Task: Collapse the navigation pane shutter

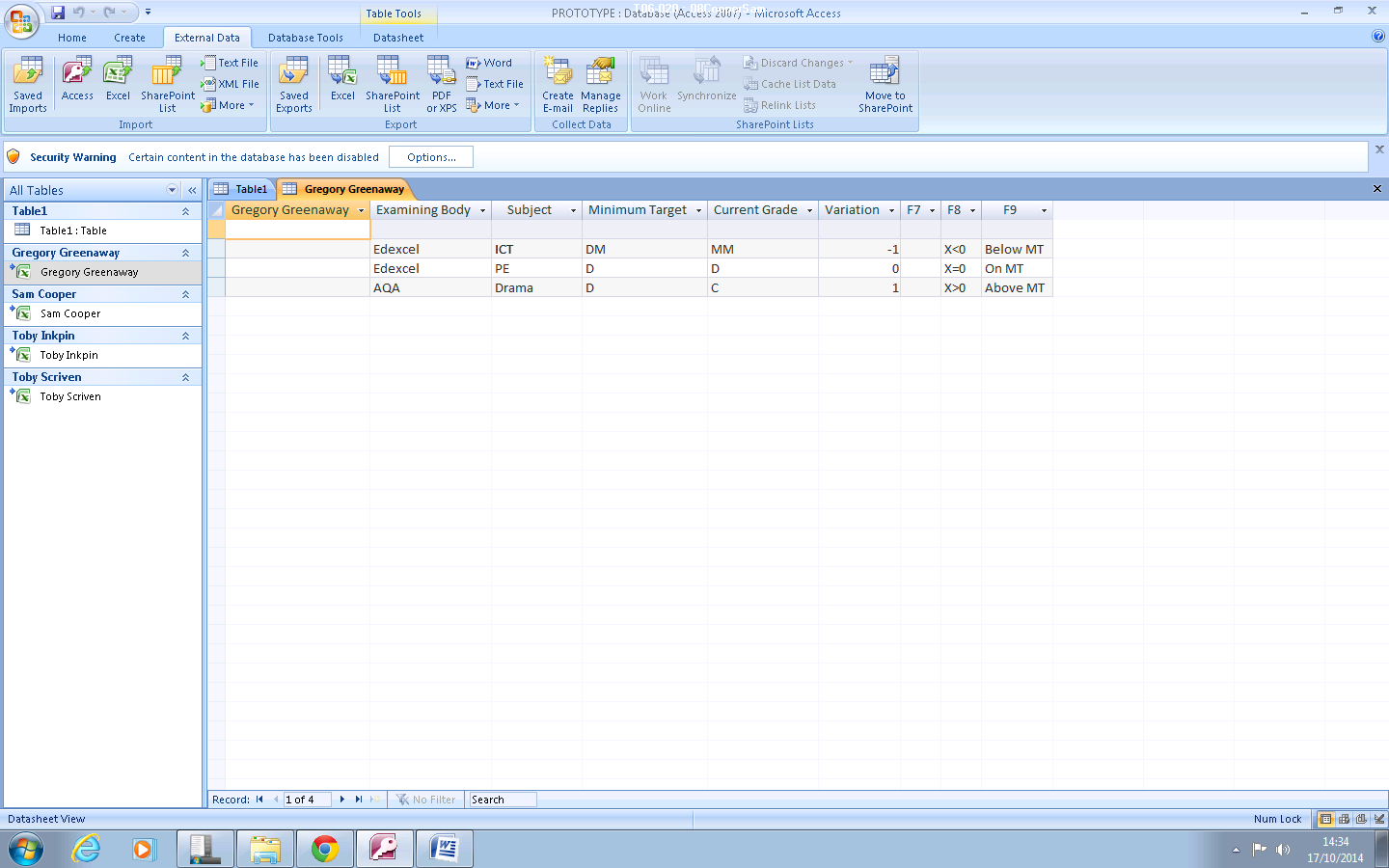Action: click(x=192, y=190)
